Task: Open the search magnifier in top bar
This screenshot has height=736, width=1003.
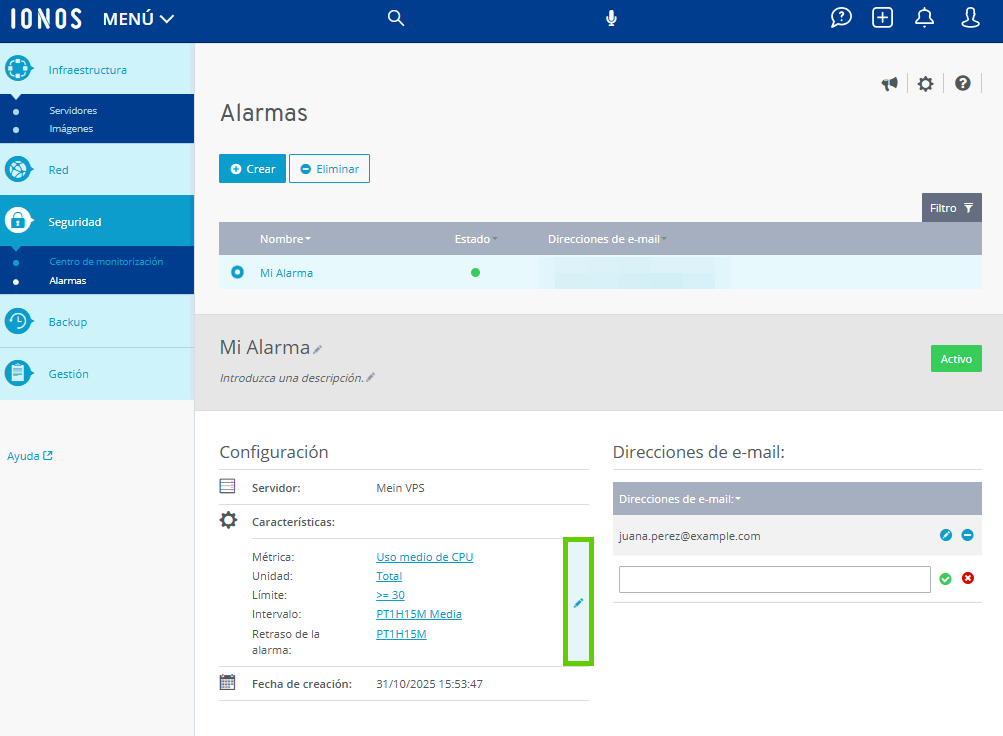Action: [395, 17]
